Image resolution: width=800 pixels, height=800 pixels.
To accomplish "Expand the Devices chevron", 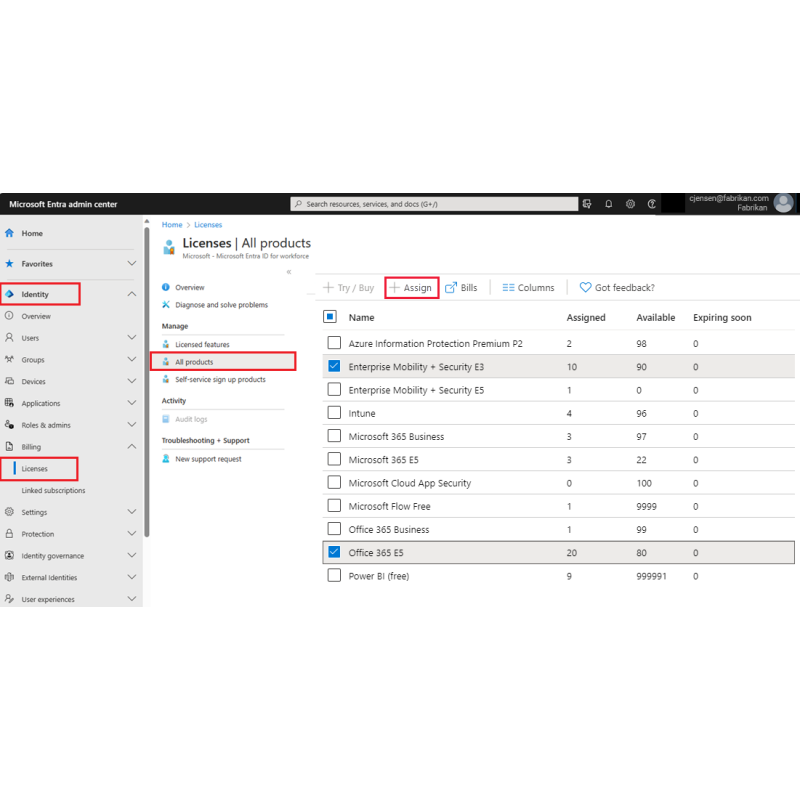I will tap(132, 381).
